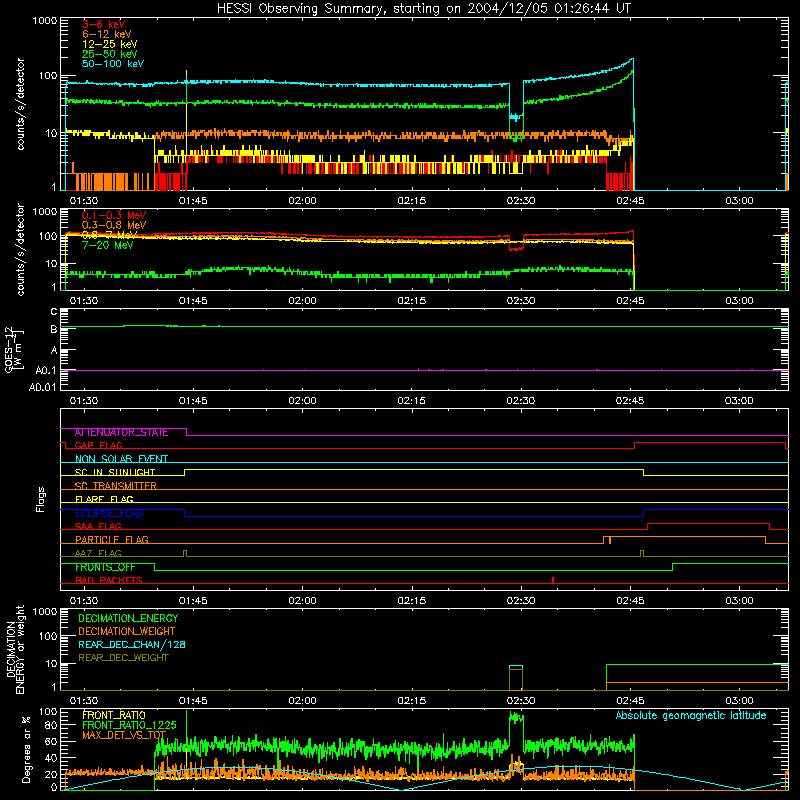
Task: Select the 50-100 keV legend label
Action: 112,64
